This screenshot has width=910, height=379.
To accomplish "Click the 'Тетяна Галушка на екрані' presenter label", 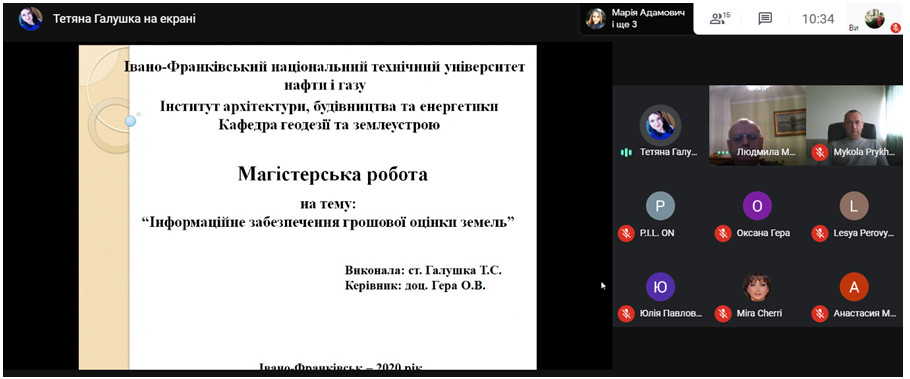I will pyautogui.click(x=124, y=19).
